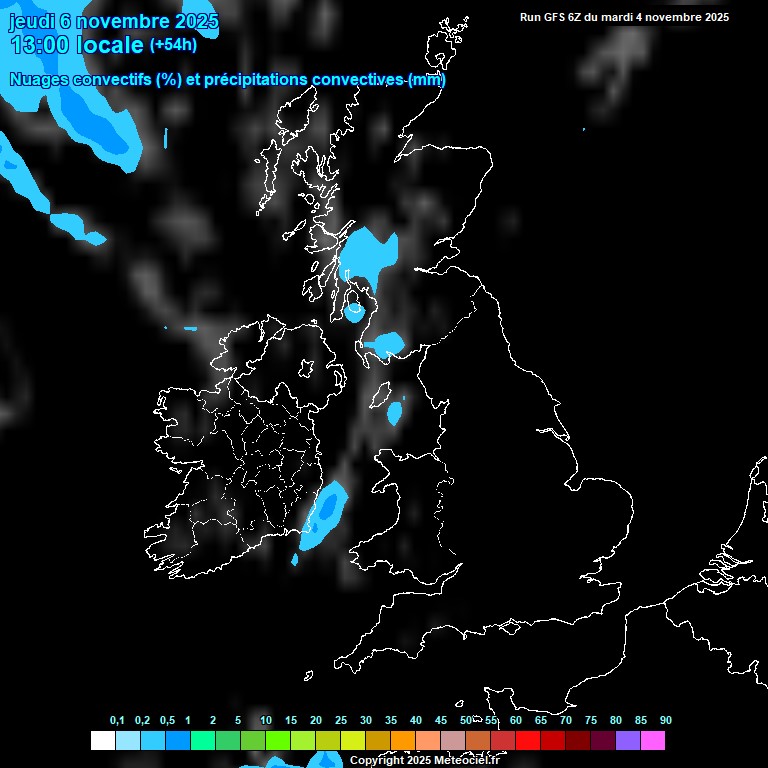
Task: Click the white swatch in the legend
Action: tap(102, 741)
